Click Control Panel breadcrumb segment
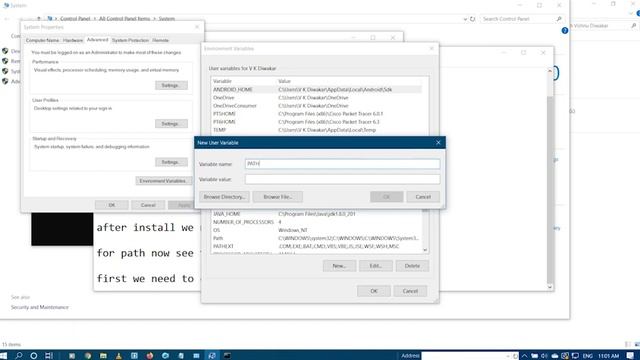This screenshot has height=360, width=640. click(x=75, y=19)
